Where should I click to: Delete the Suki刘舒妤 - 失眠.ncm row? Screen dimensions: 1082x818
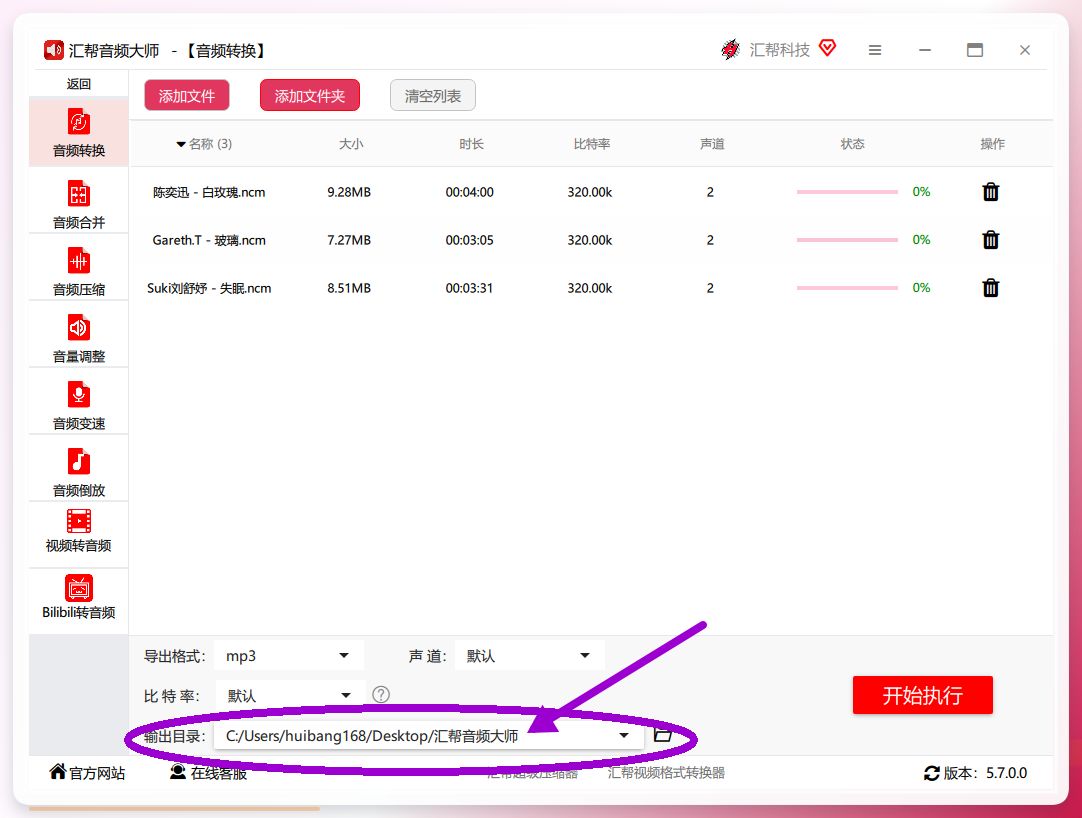click(990, 287)
